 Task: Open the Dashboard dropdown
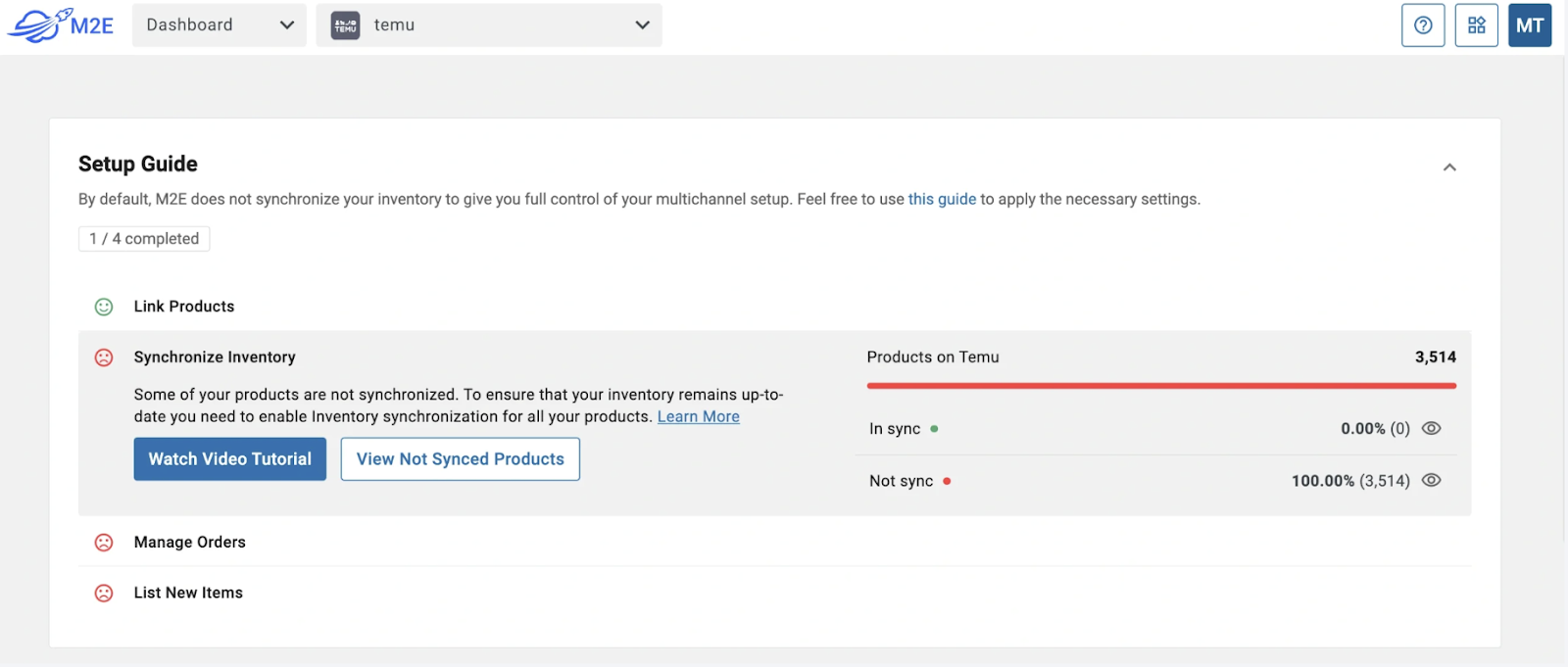(219, 25)
